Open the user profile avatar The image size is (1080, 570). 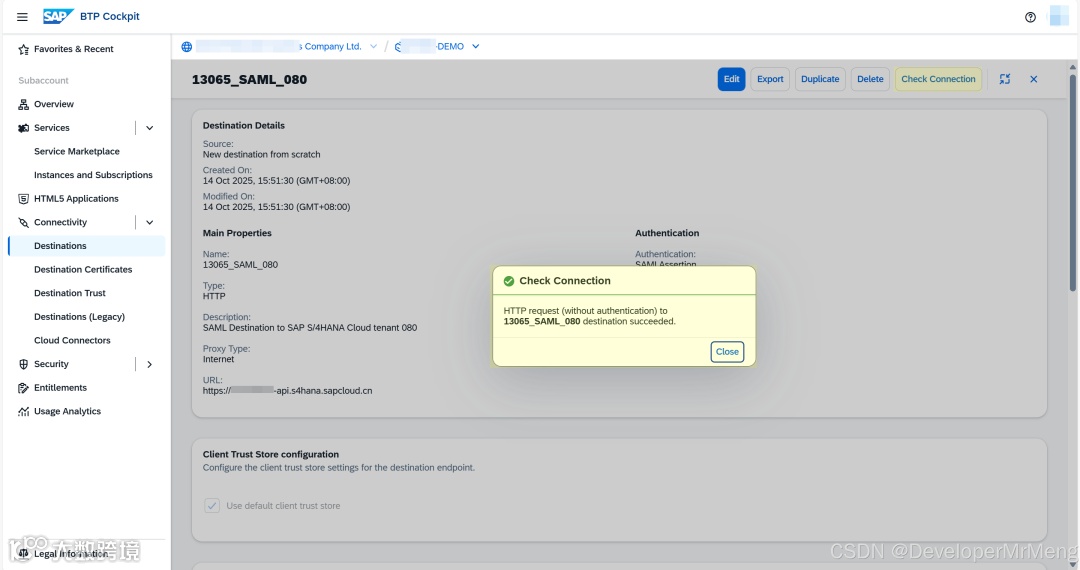click(1058, 16)
